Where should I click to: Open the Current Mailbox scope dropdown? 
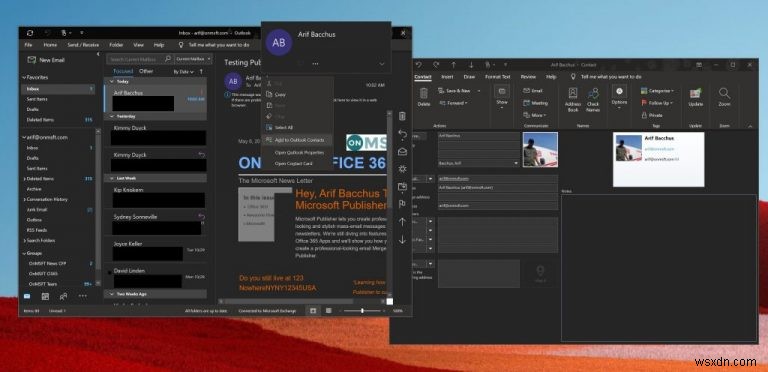pyautogui.click(x=193, y=59)
